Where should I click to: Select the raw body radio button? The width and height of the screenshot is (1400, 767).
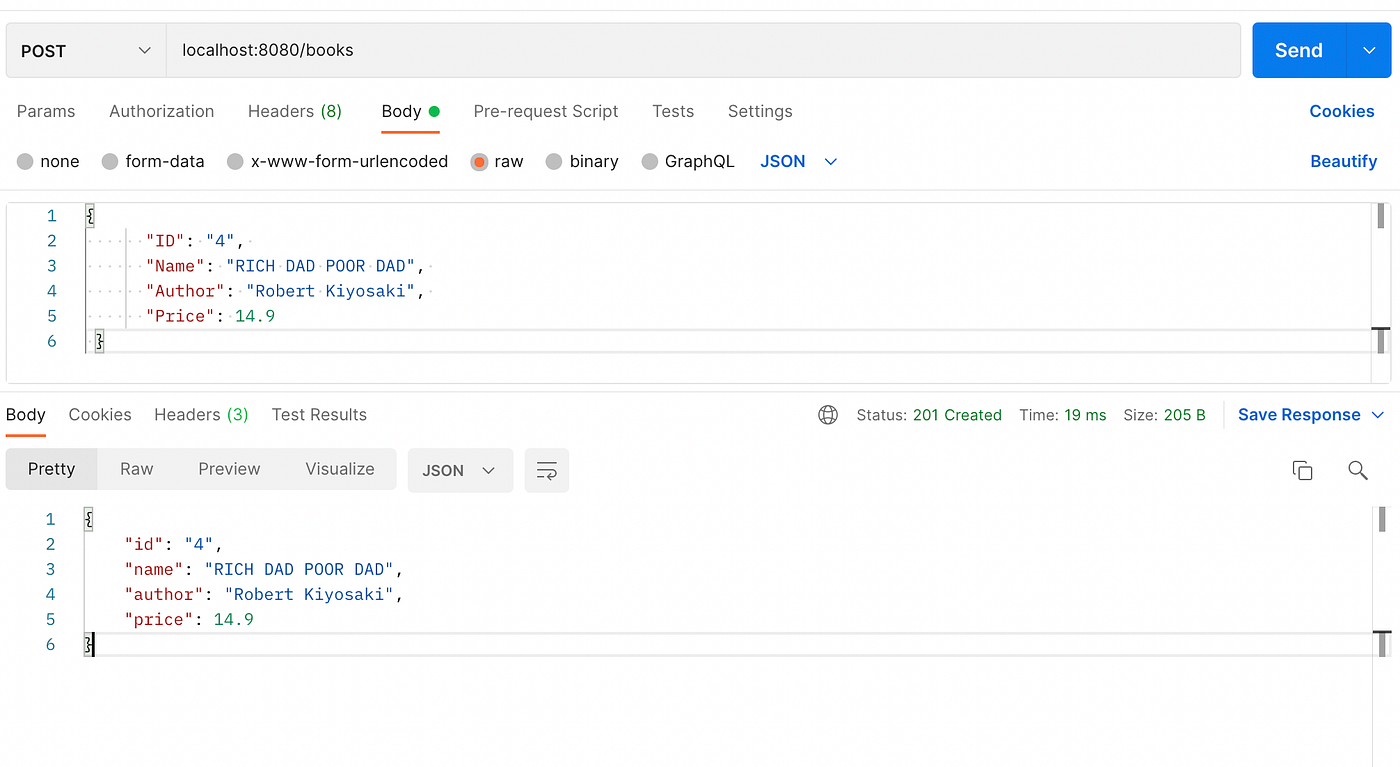point(479,162)
